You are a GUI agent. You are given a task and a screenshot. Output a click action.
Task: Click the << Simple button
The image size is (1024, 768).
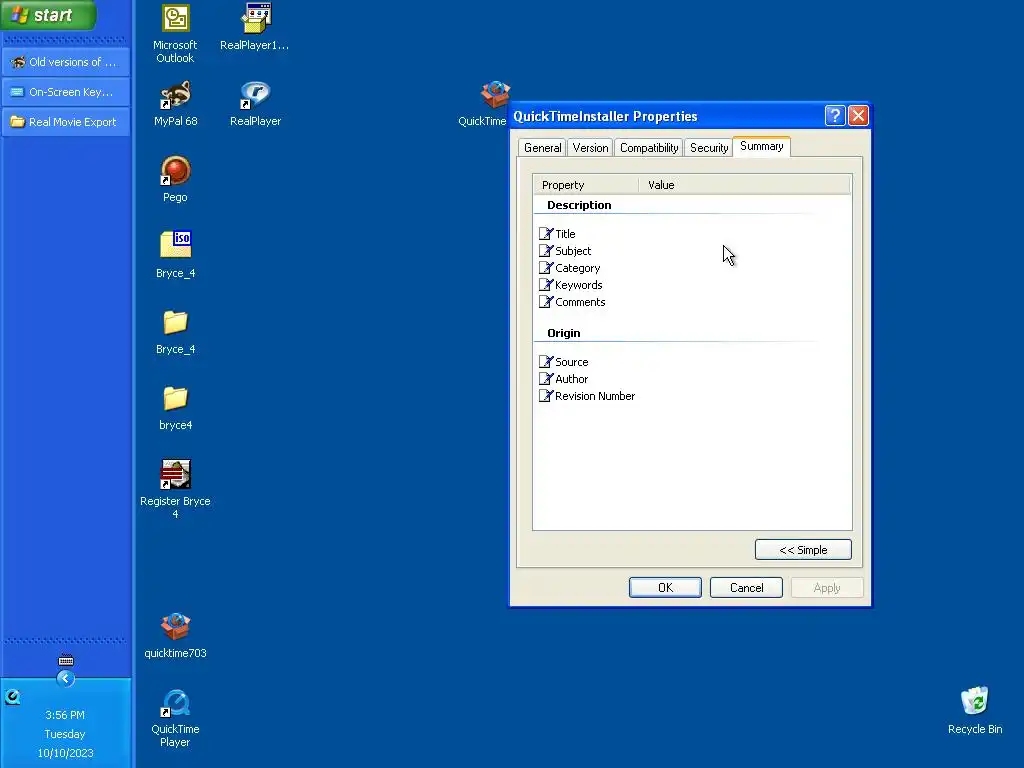[803, 550]
